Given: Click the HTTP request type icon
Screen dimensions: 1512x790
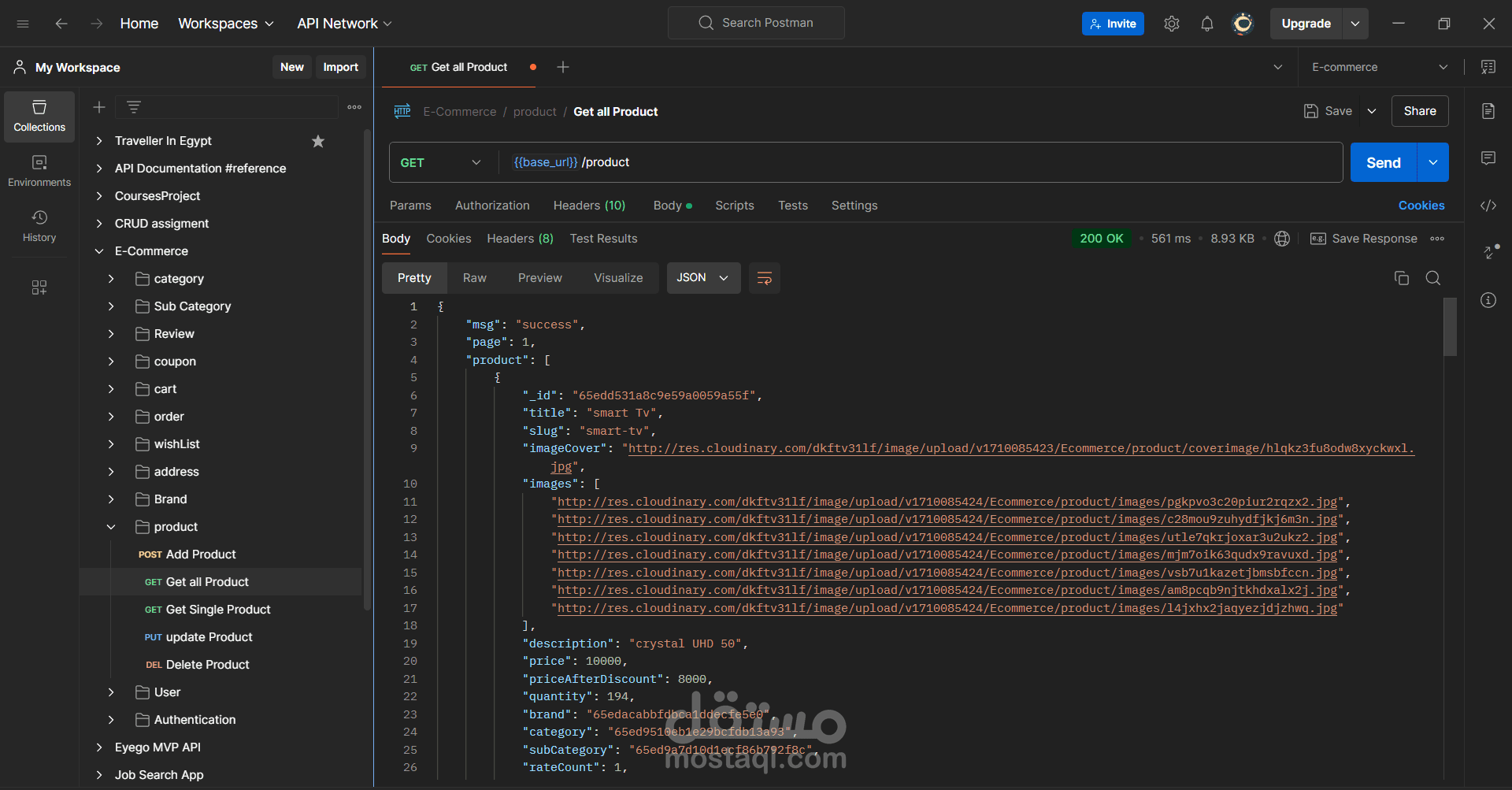Looking at the screenshot, I should click(x=402, y=111).
